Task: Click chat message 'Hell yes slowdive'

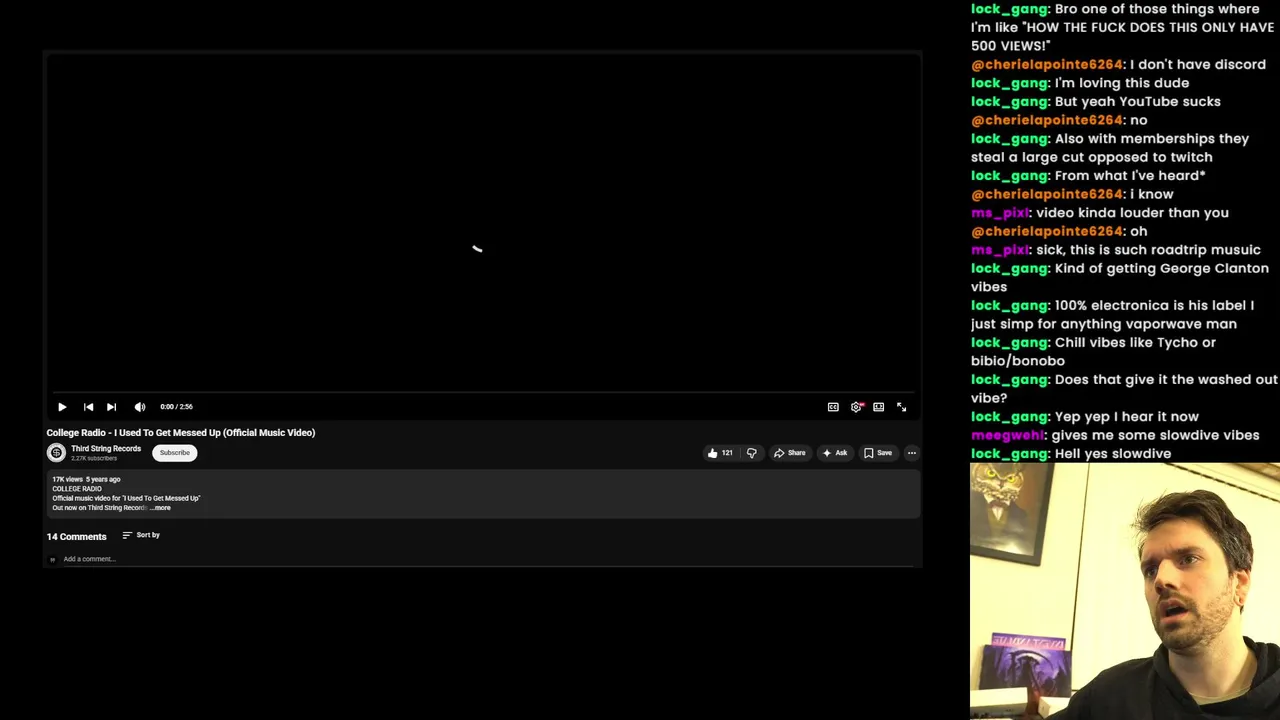Action: pos(1112,454)
